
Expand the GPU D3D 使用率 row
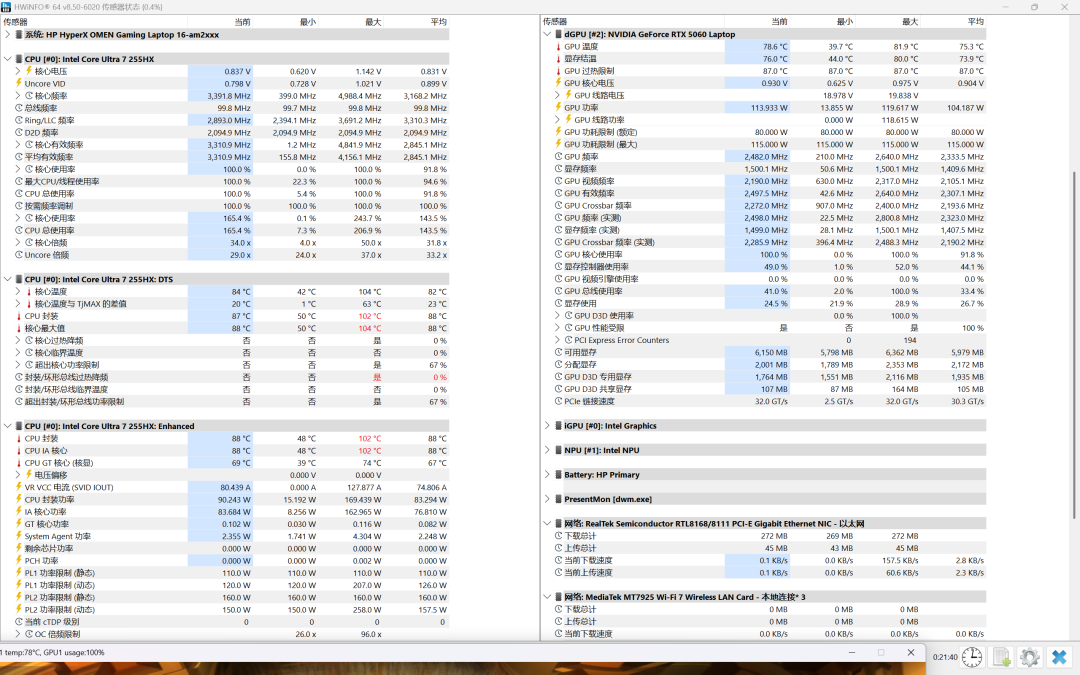click(558, 315)
